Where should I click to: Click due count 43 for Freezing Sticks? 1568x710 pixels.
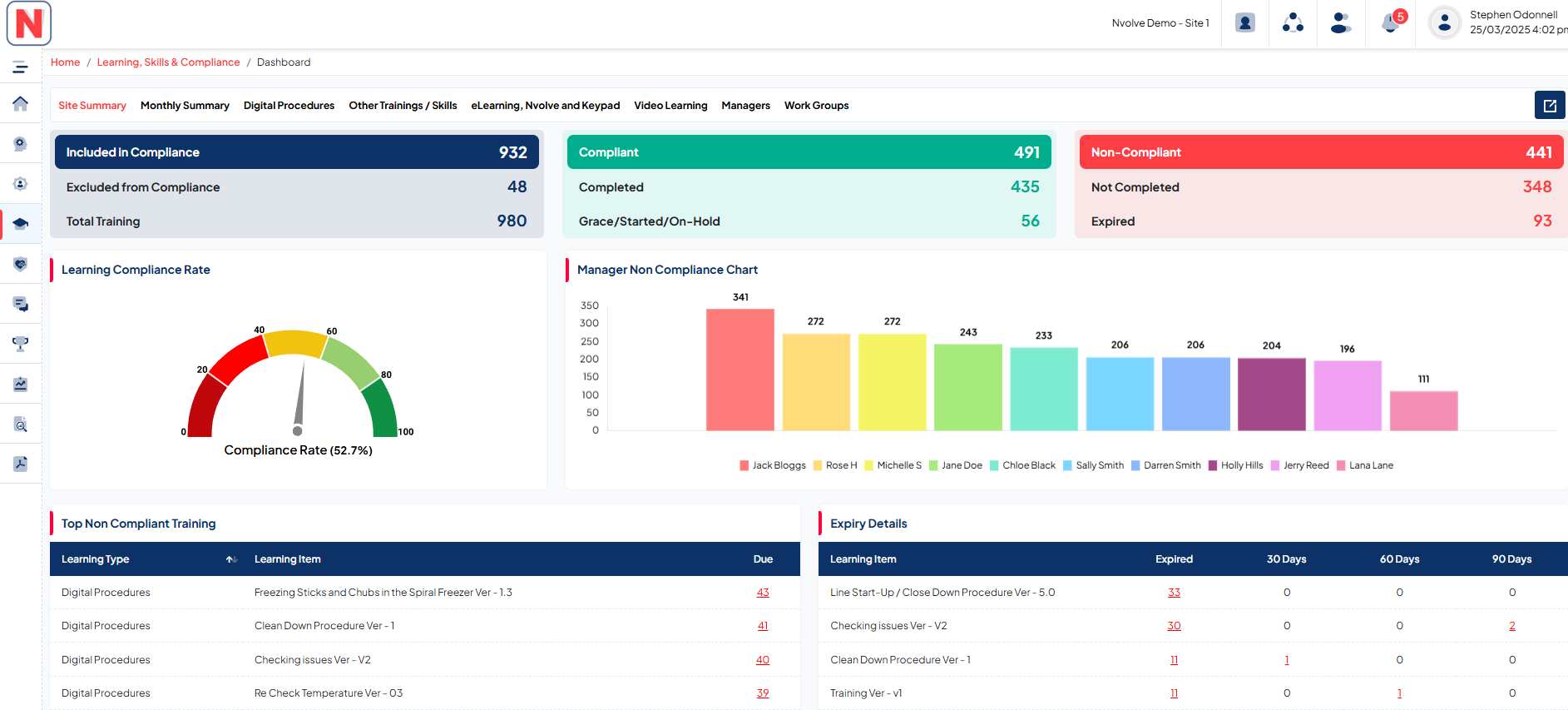pyautogui.click(x=763, y=593)
